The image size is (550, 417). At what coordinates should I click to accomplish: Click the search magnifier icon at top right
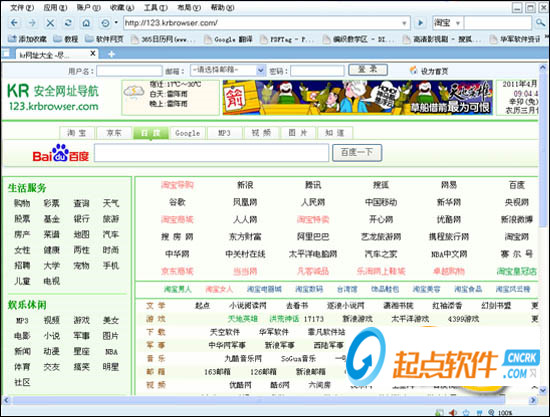[541, 23]
